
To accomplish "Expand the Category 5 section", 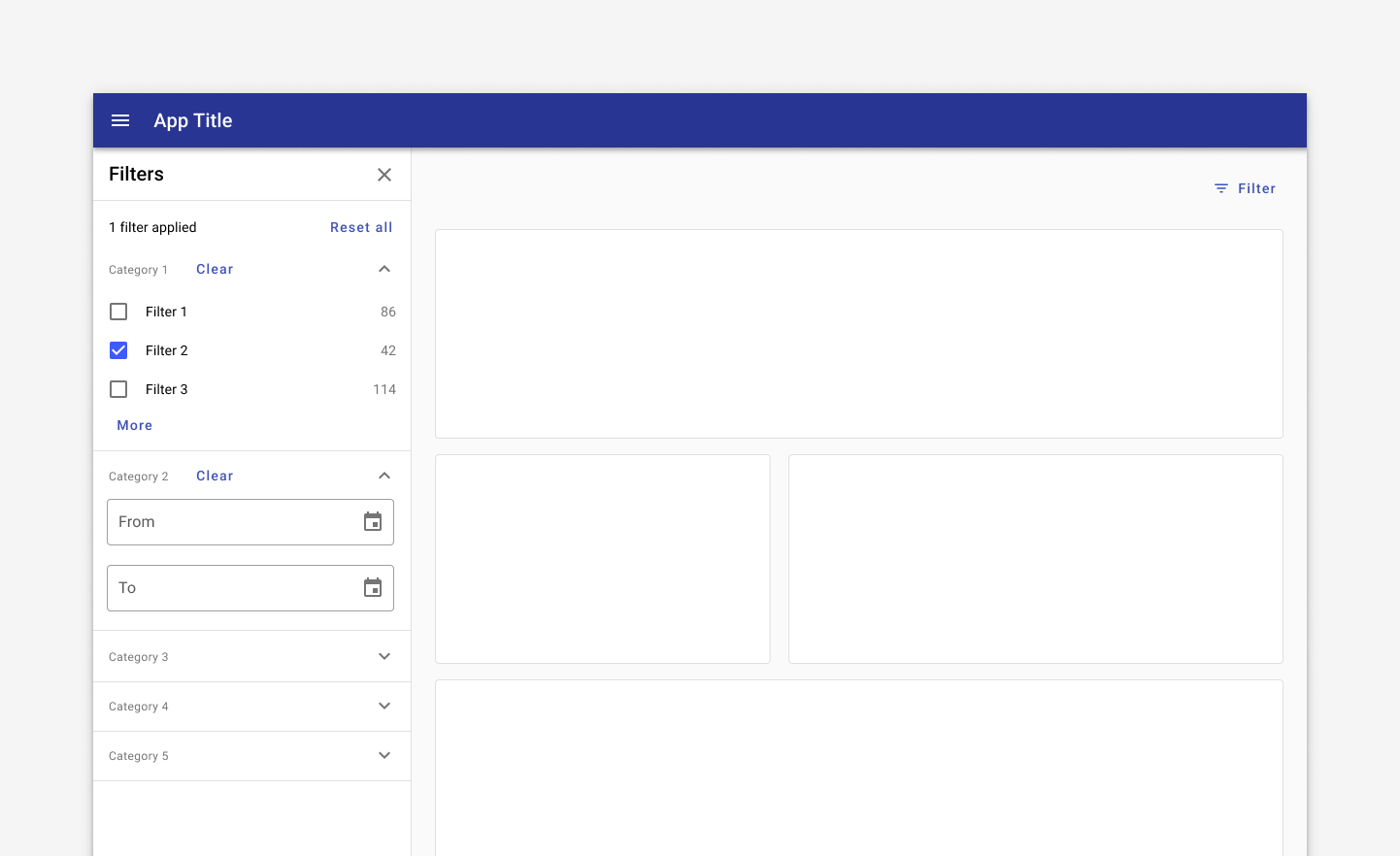I will (x=384, y=756).
